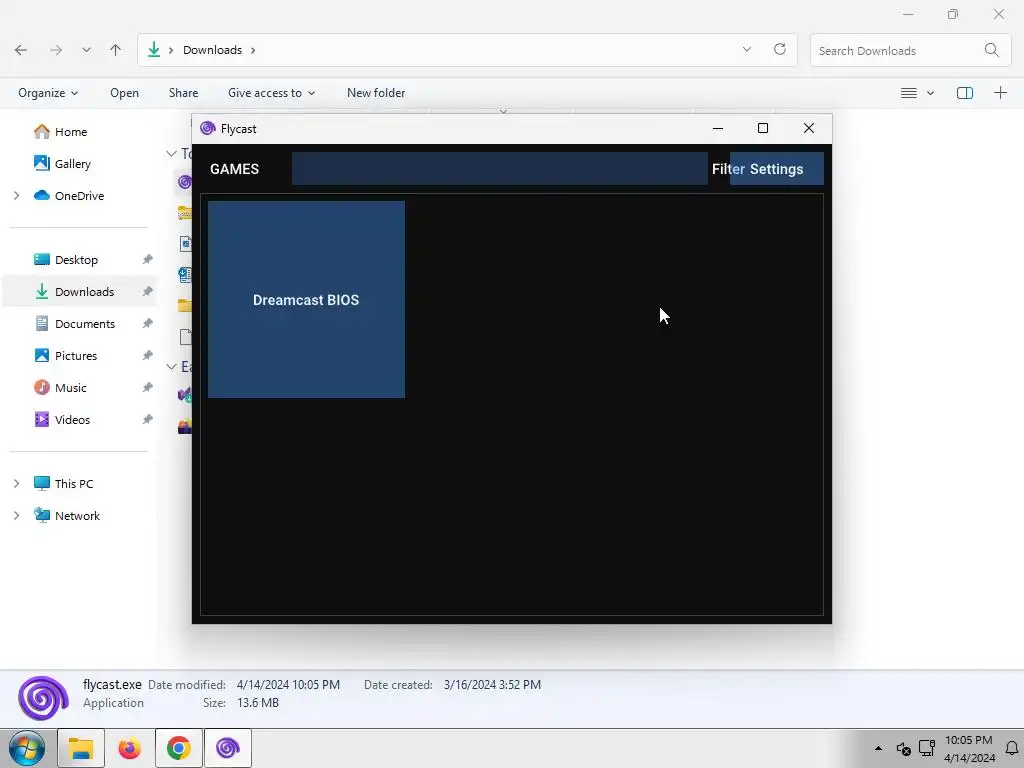Launch Chrome from taskbar

(x=178, y=748)
